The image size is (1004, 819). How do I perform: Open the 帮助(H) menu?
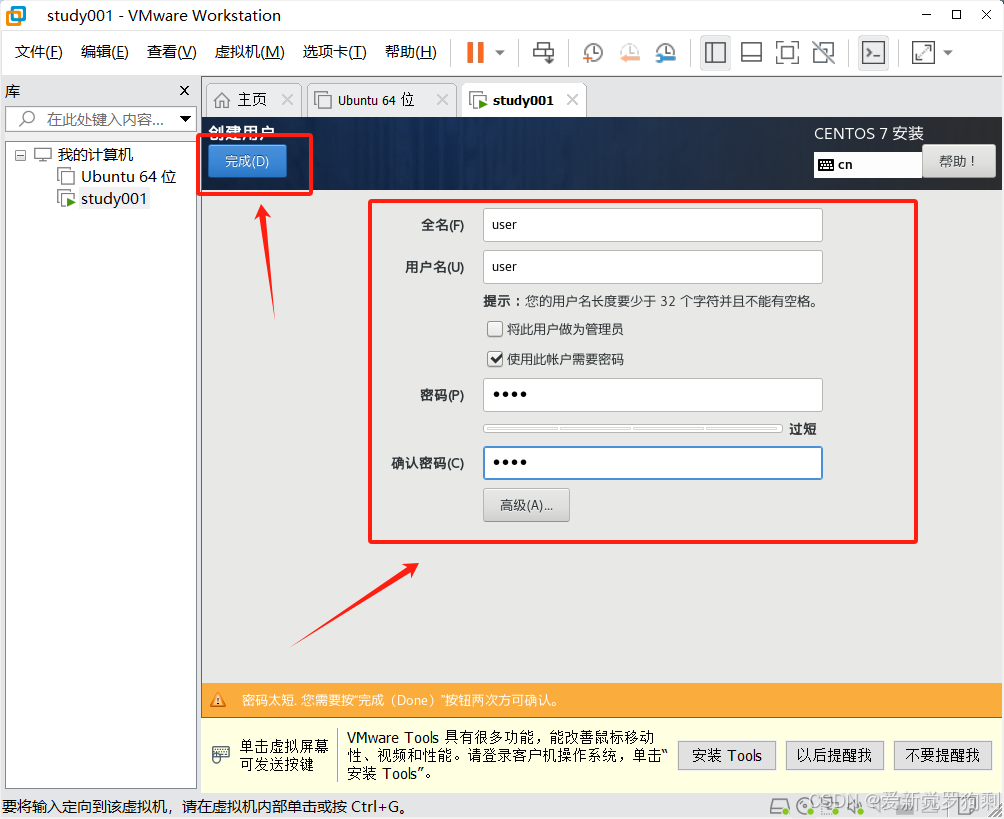tap(410, 52)
